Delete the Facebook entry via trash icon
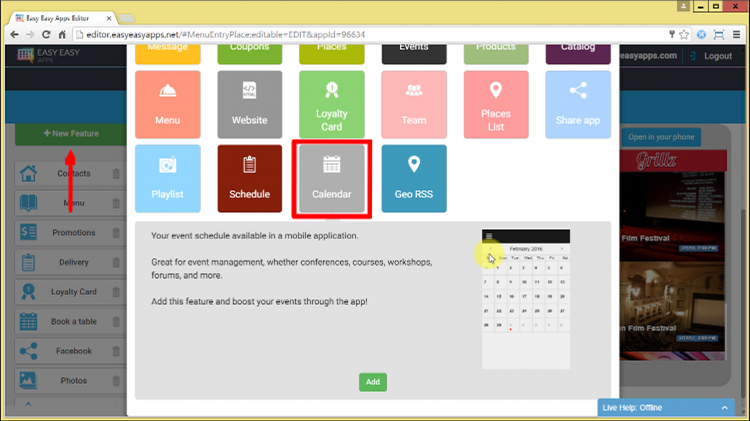This screenshot has height=421, width=750. click(116, 352)
